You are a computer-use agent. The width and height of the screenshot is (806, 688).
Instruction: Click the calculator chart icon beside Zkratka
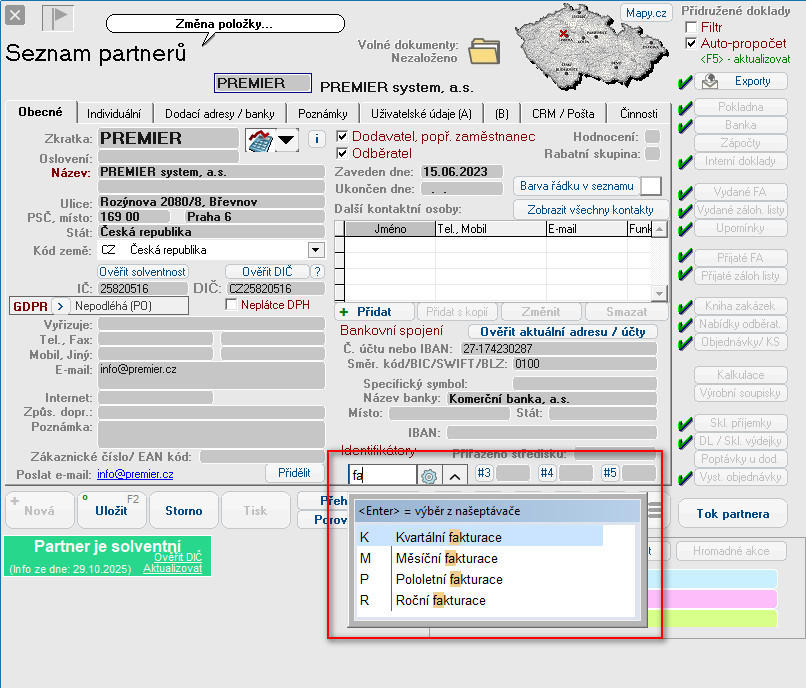[x=259, y=139]
